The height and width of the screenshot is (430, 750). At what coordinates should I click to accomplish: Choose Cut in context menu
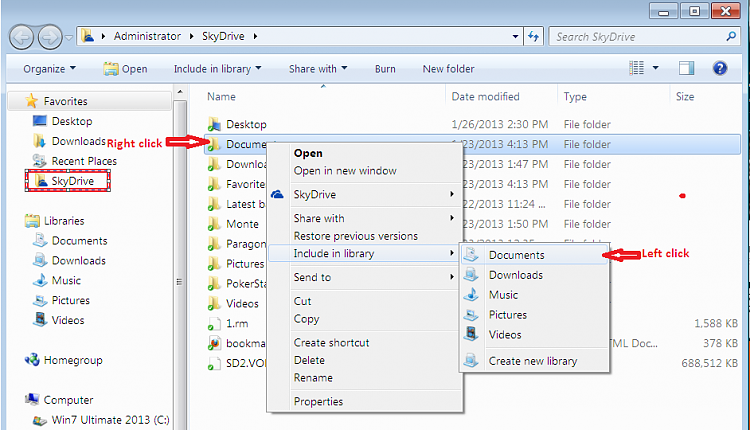pyautogui.click(x=302, y=301)
